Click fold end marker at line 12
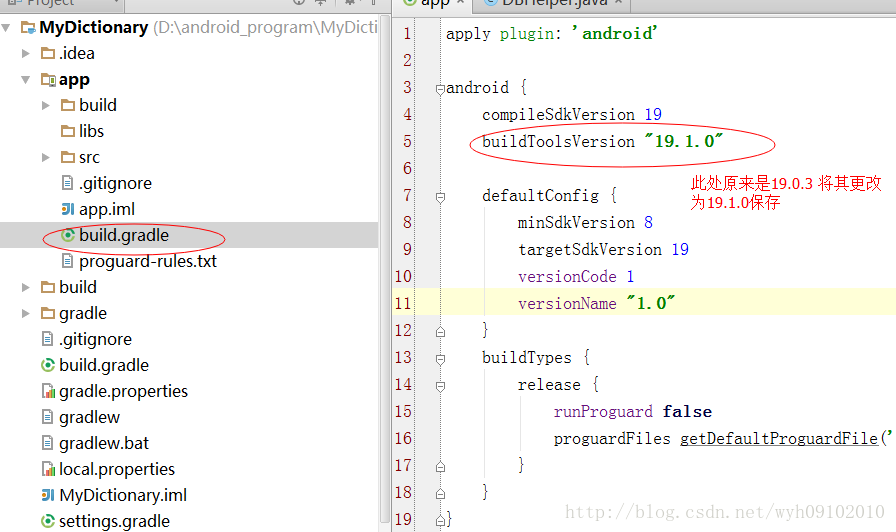 pos(440,331)
